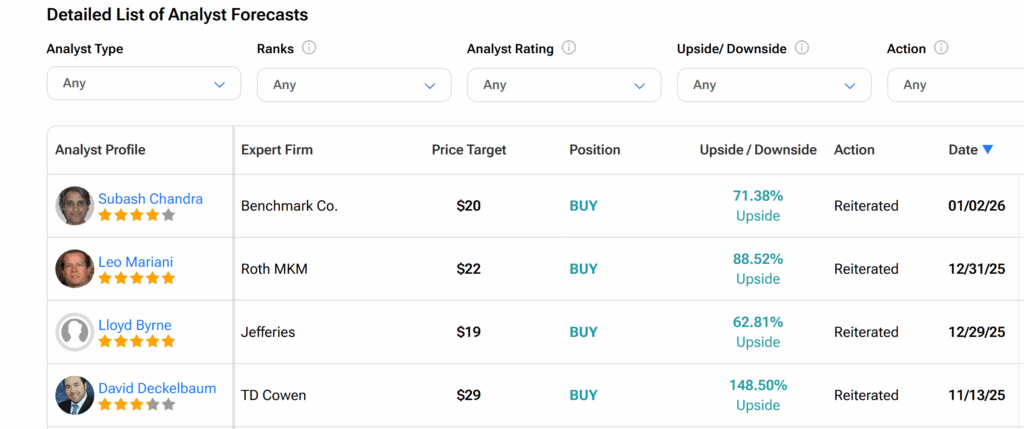Click the David Deckelbaum name link

157,388
